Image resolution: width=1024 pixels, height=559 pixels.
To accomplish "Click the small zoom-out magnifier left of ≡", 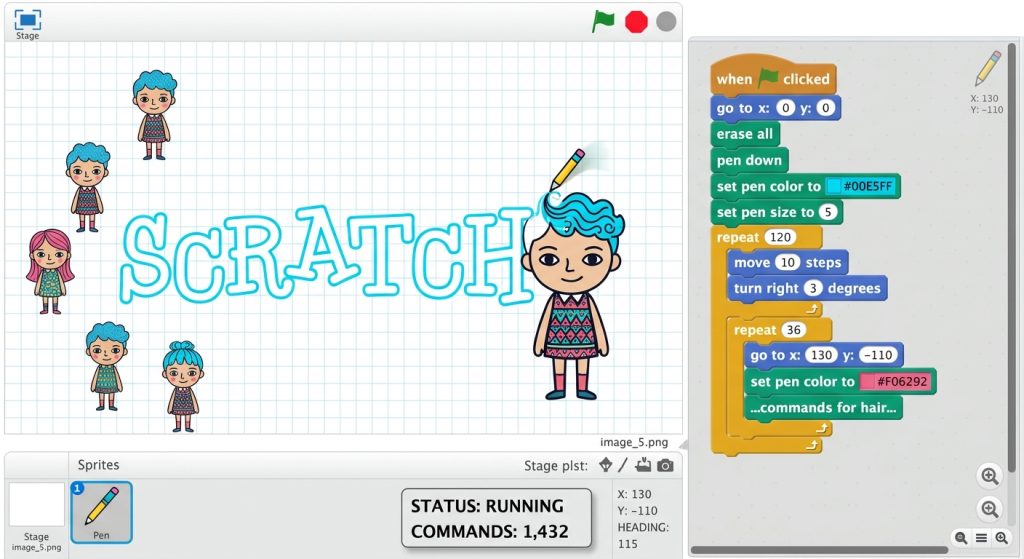I will point(961,537).
